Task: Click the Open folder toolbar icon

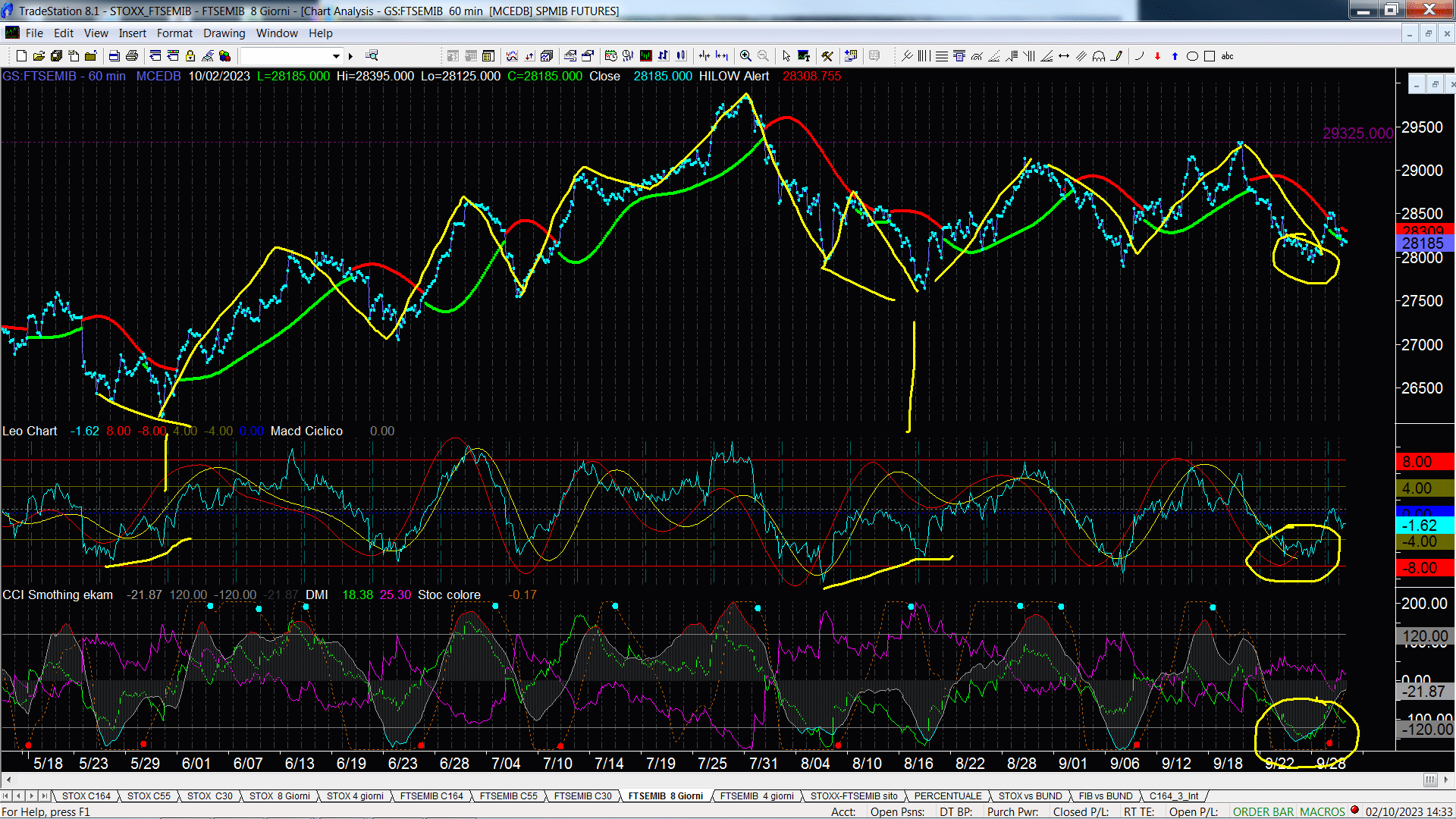Action: (x=39, y=56)
